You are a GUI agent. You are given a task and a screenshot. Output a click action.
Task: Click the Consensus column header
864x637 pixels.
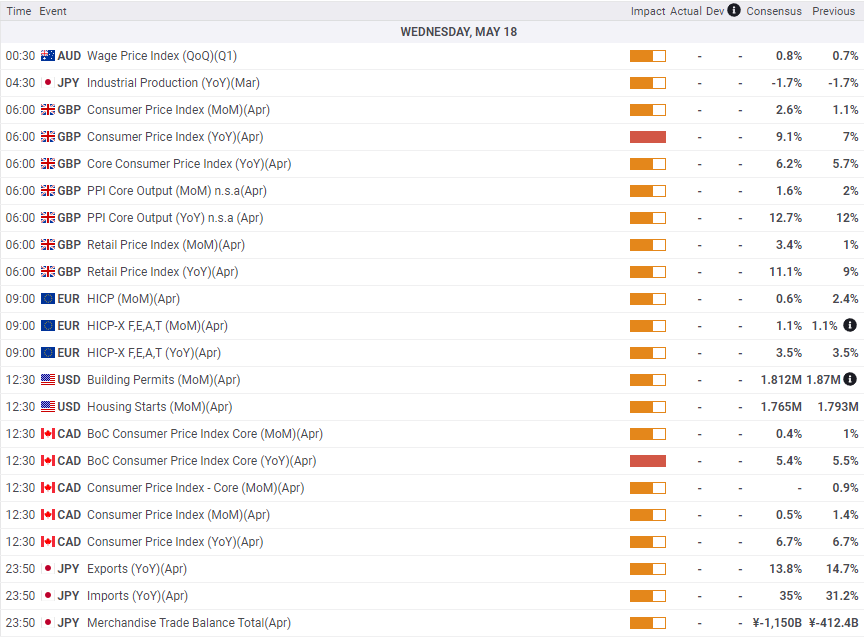[774, 11]
